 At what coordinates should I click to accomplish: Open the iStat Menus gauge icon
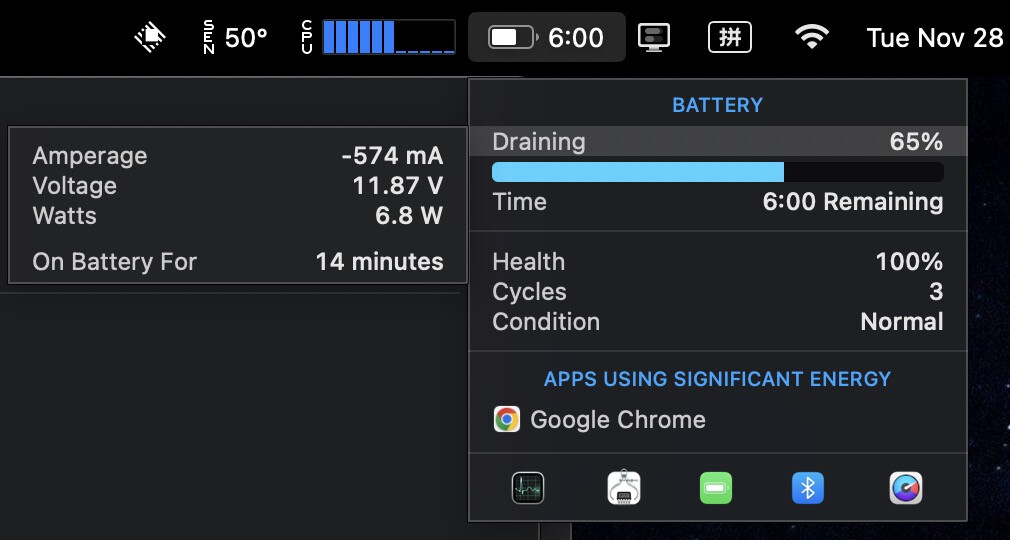point(905,488)
